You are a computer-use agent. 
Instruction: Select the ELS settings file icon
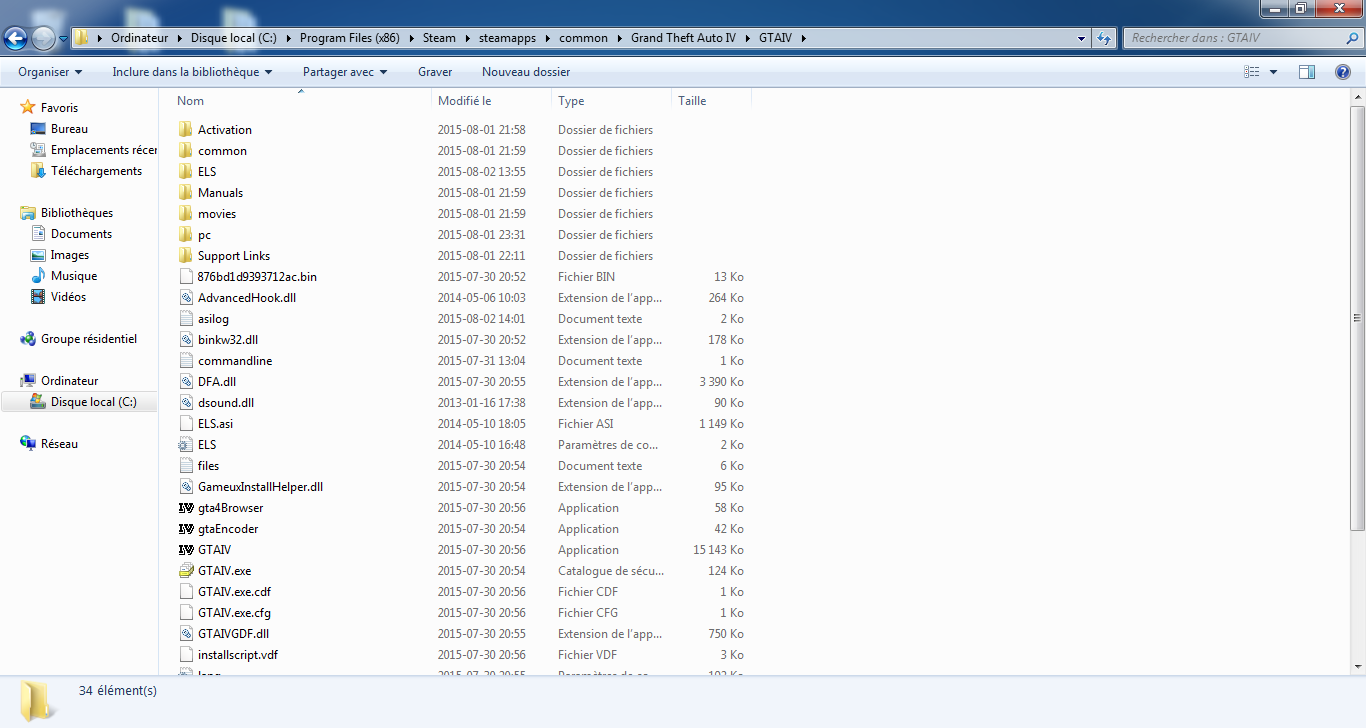[185, 445]
